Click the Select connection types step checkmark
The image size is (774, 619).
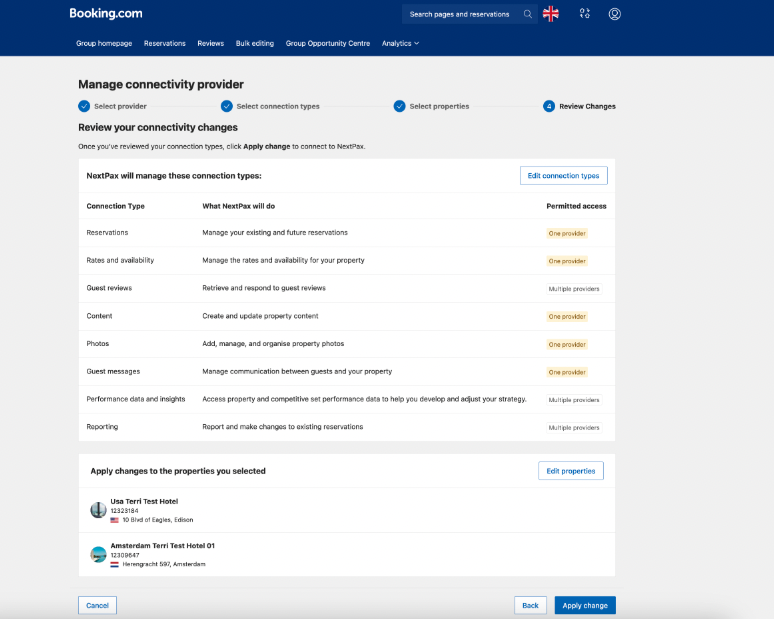(x=227, y=106)
